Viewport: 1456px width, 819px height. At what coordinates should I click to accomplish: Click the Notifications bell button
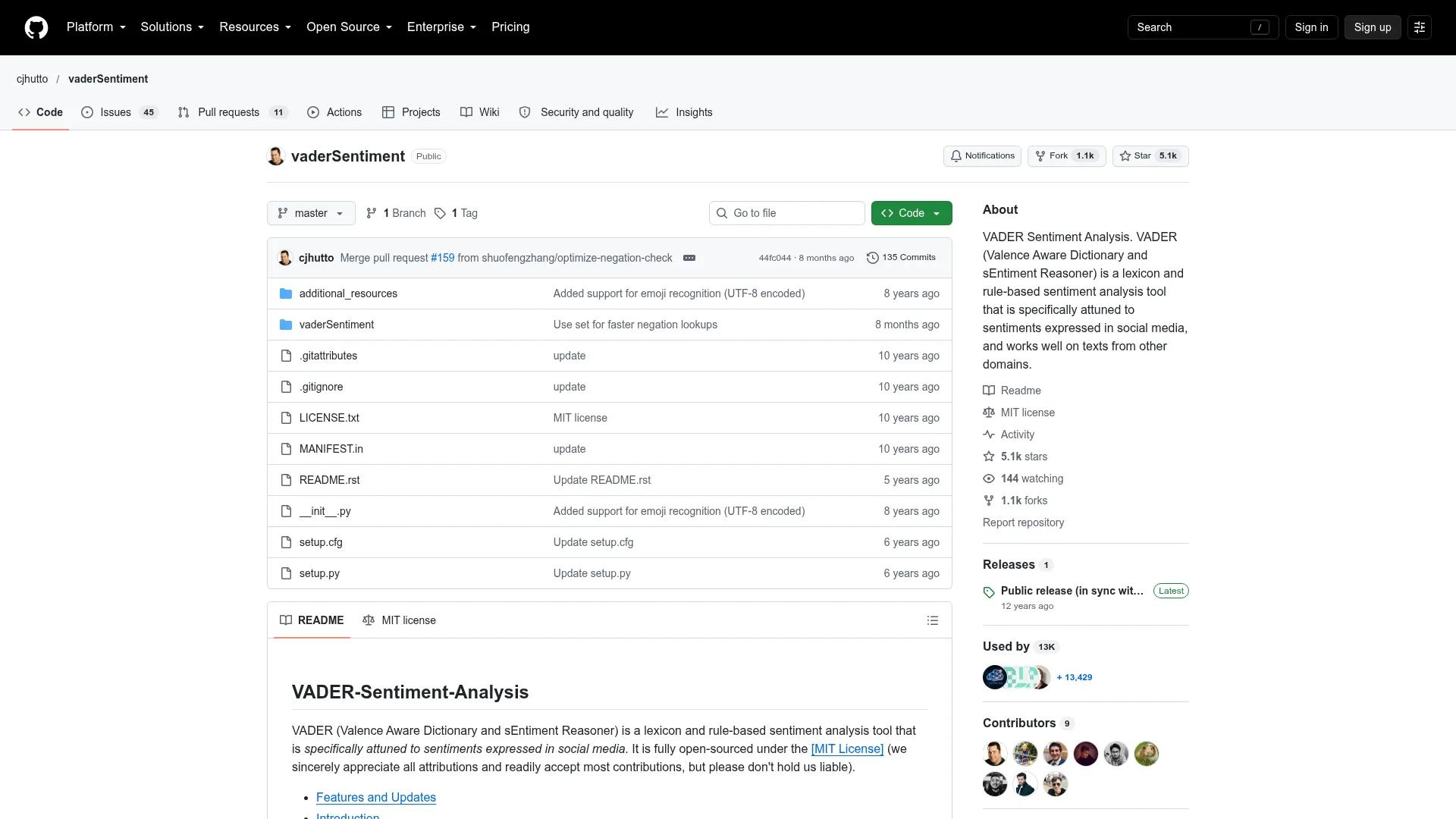coord(982,156)
